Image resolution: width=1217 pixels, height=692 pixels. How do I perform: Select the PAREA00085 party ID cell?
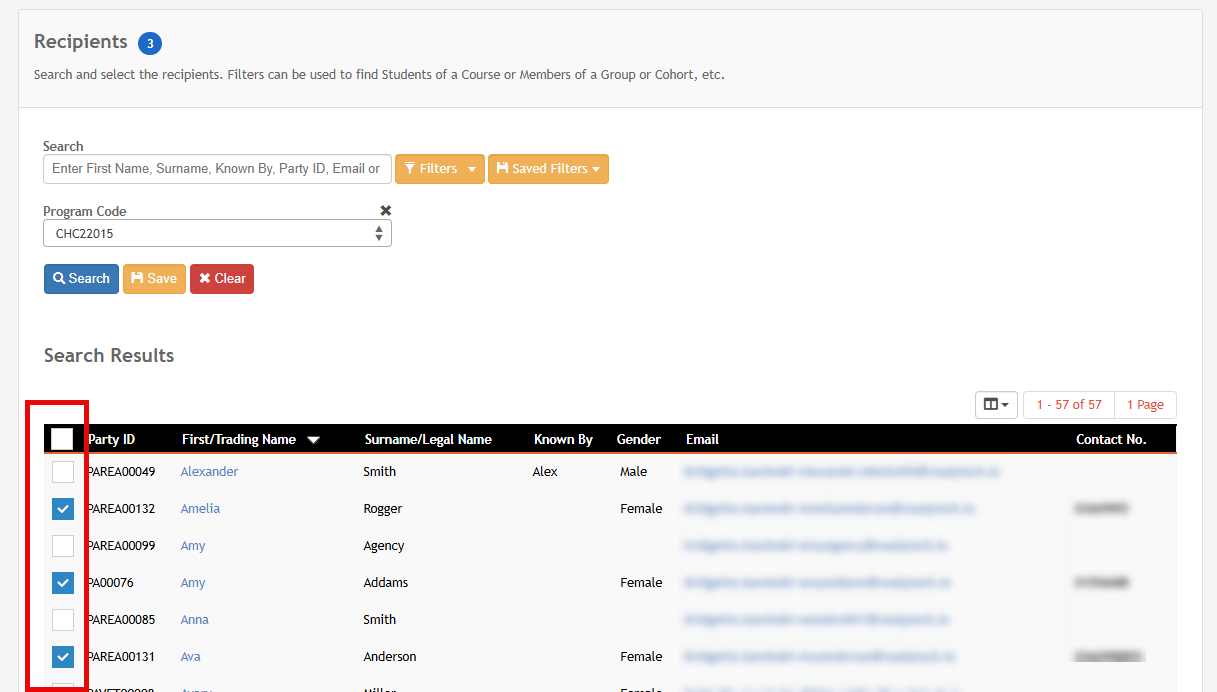pyautogui.click(x=121, y=620)
